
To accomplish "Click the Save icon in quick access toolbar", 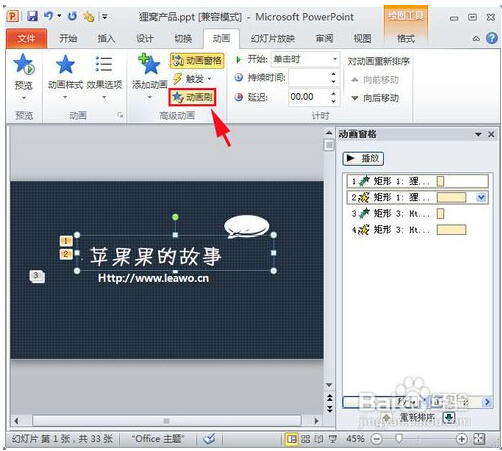I will (32, 16).
